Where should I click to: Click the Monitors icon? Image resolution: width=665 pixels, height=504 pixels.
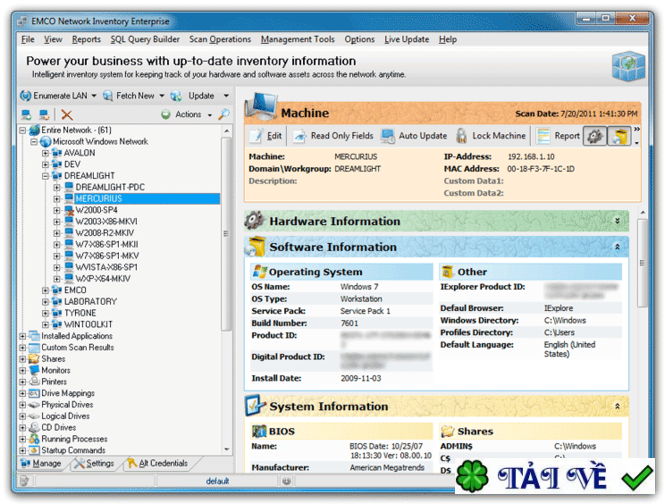[x=34, y=370]
